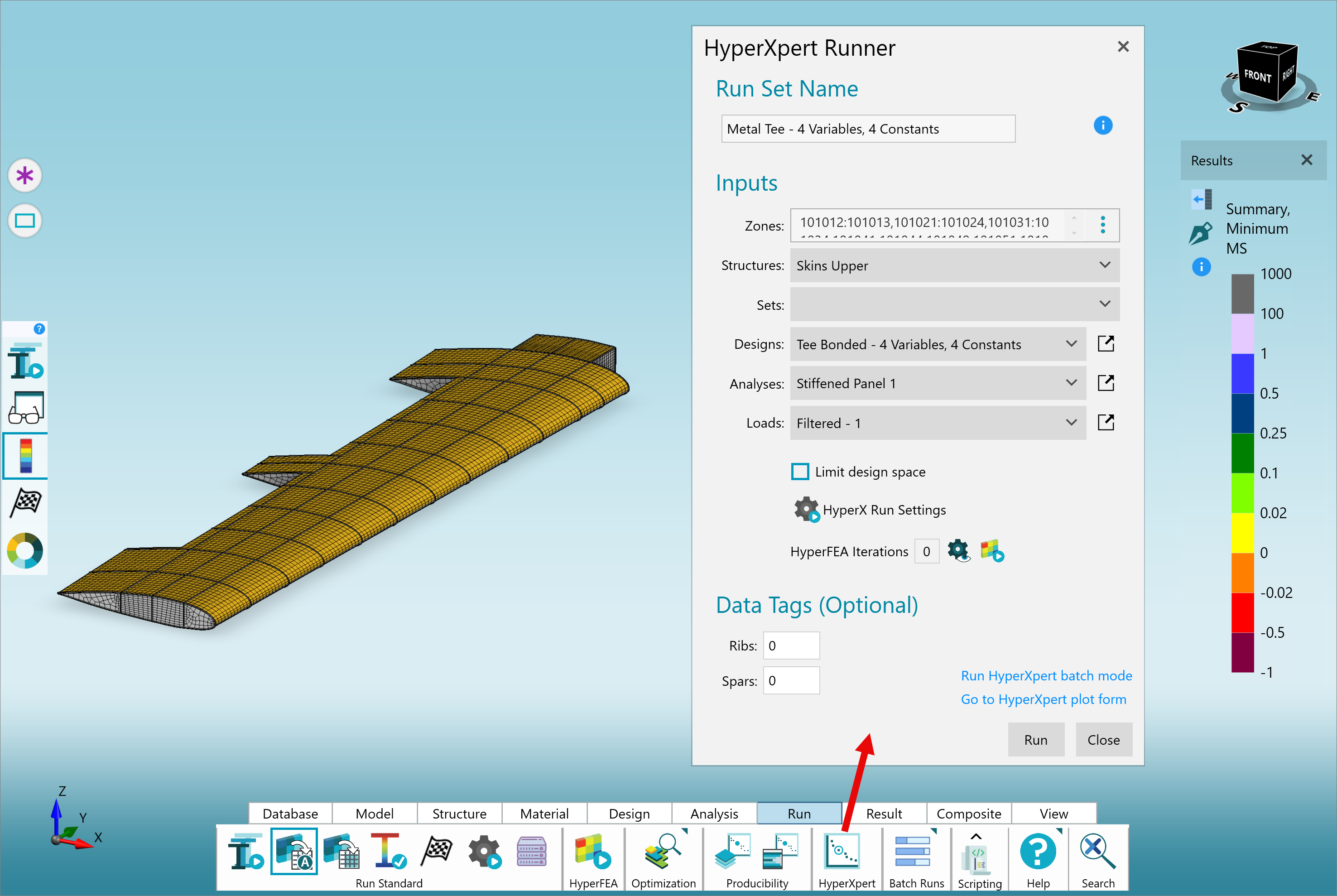Enable the Limit design space checkbox
This screenshot has width=1337, height=896.
point(800,472)
